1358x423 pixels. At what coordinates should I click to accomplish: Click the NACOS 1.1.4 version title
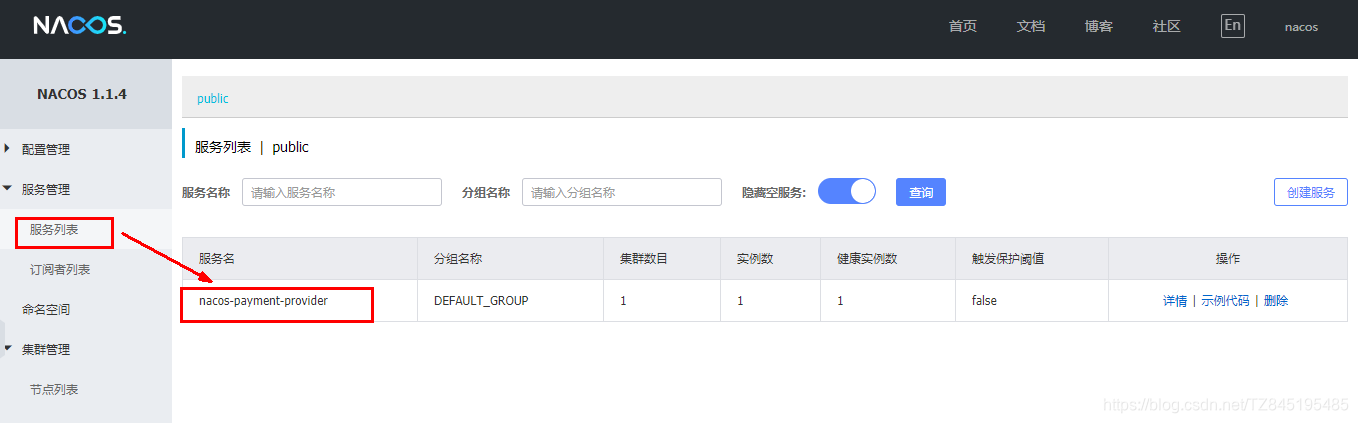coord(82,95)
